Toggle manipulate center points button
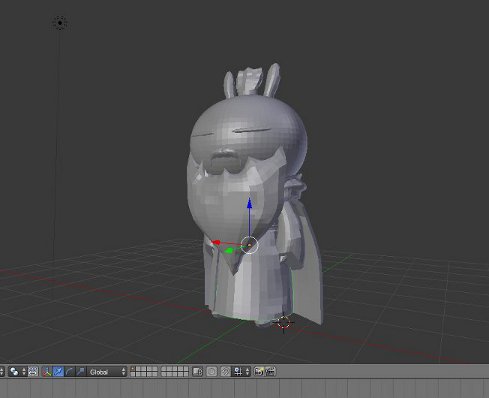 [33, 371]
